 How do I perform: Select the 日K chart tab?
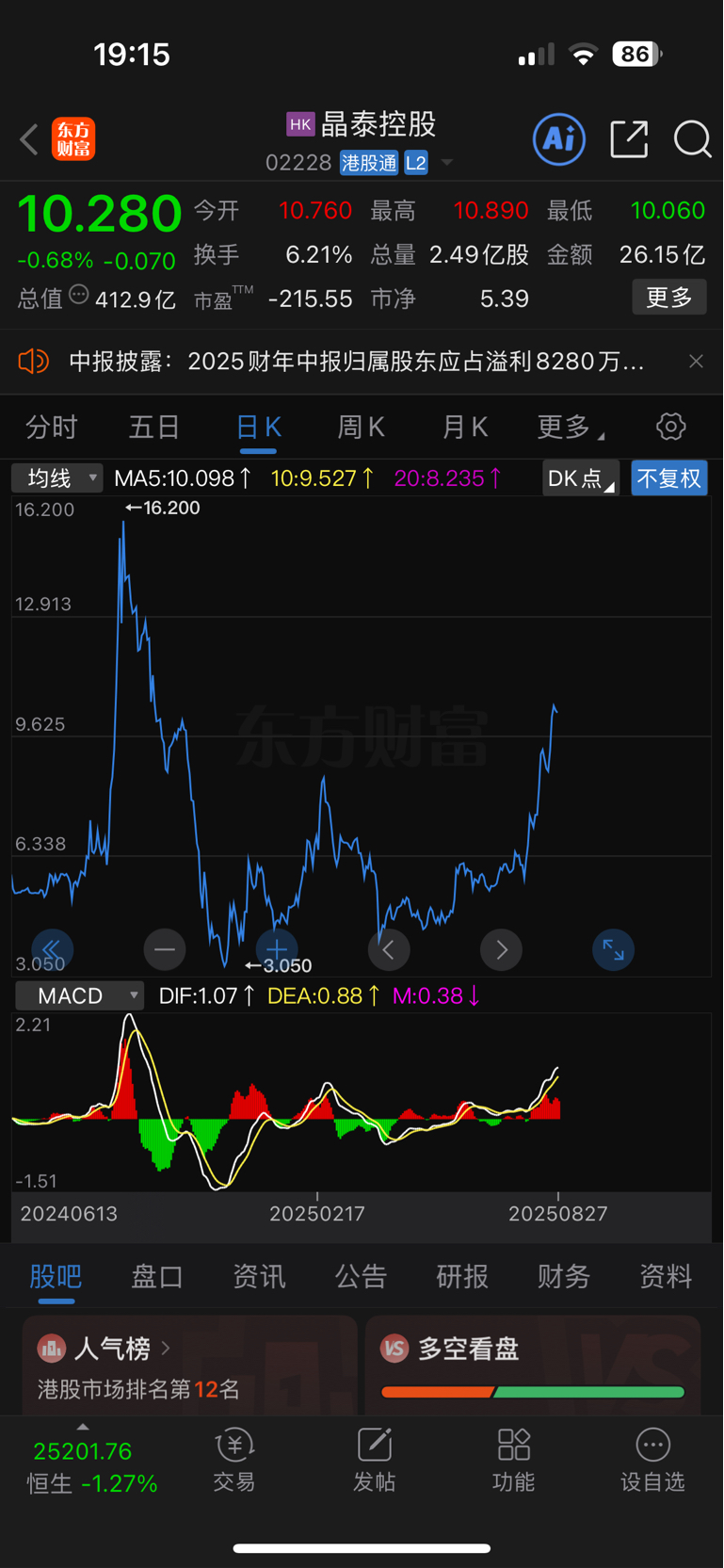pyautogui.click(x=258, y=427)
